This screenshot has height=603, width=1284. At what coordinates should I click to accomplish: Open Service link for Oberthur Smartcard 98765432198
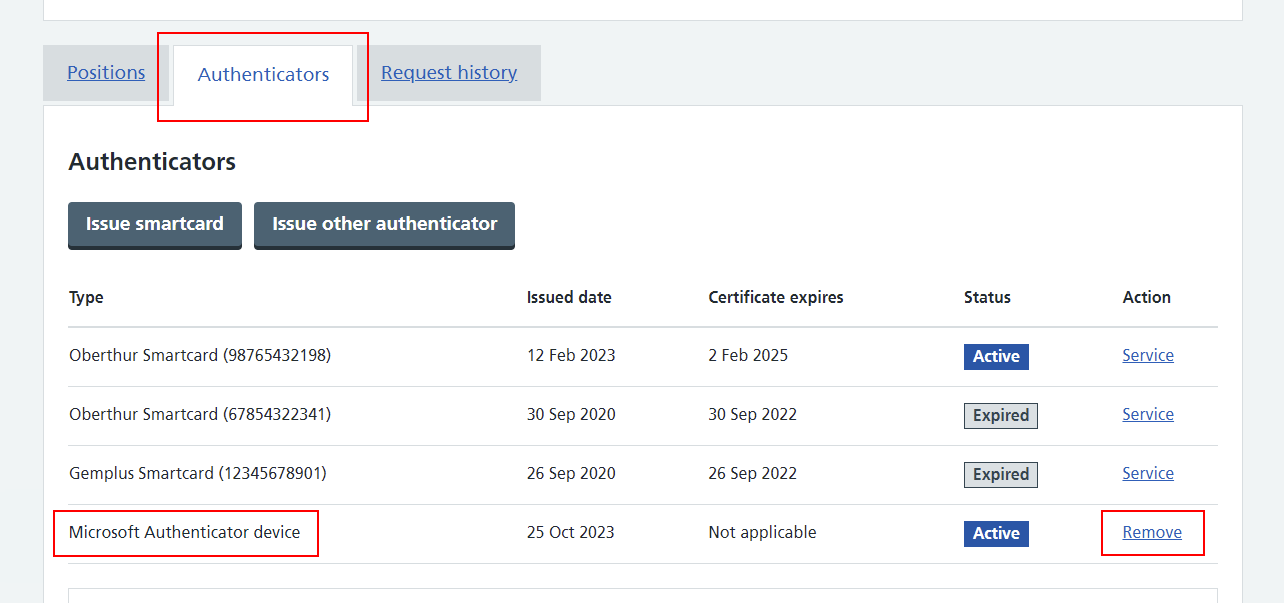(x=1148, y=356)
